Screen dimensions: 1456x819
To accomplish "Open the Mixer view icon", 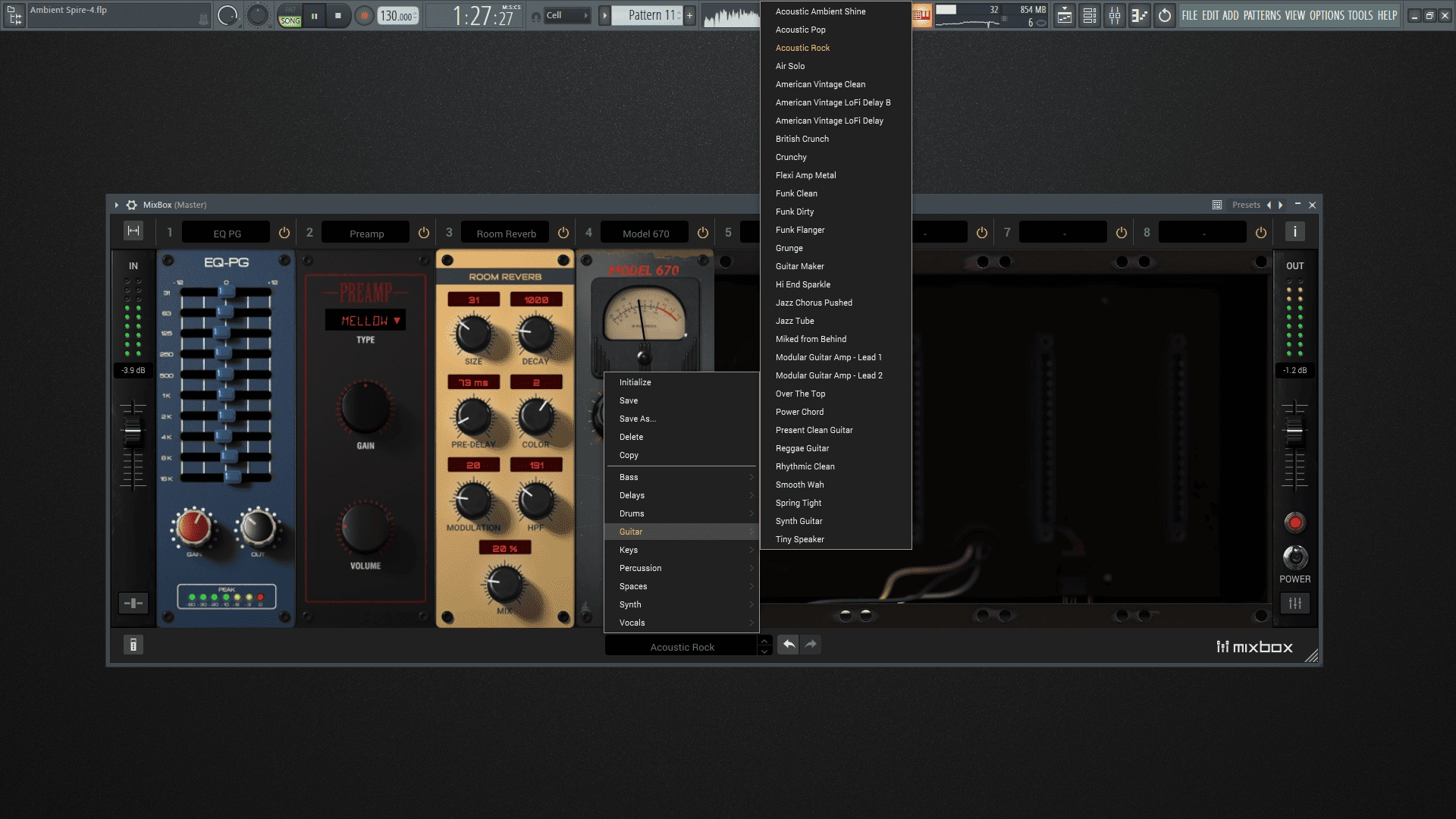I will click(x=1115, y=15).
